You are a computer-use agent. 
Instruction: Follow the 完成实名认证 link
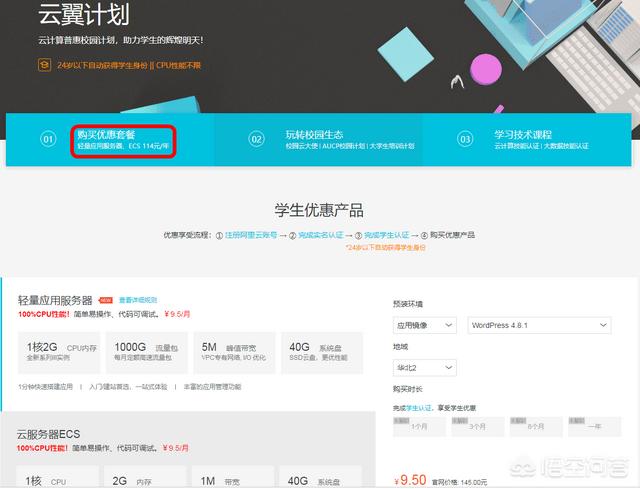click(321, 235)
